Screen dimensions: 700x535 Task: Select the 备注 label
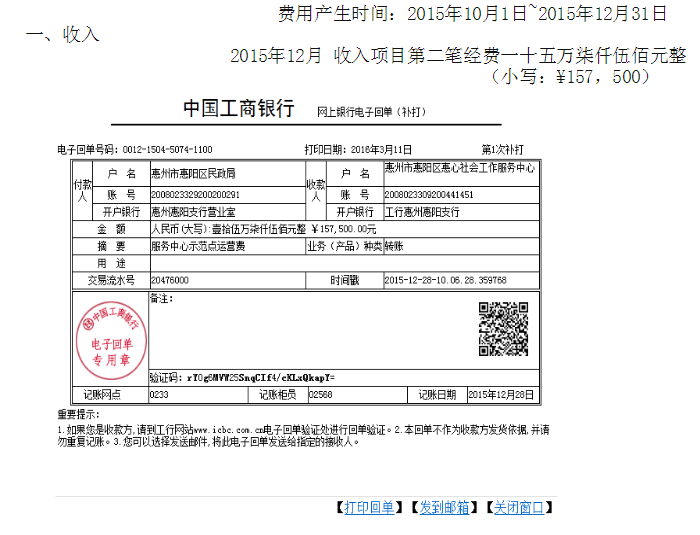pos(161,298)
